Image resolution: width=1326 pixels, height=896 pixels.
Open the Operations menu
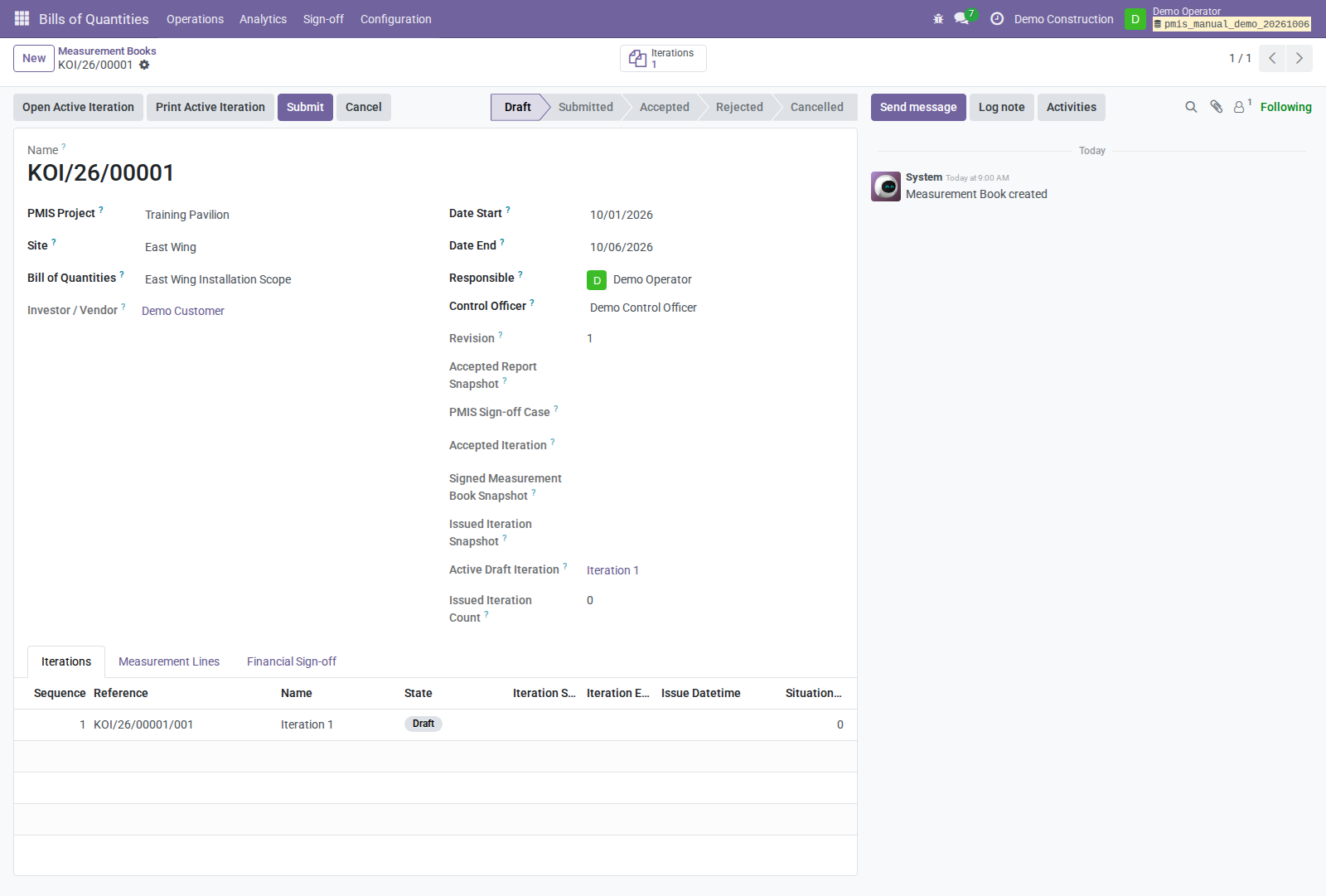[x=195, y=19]
